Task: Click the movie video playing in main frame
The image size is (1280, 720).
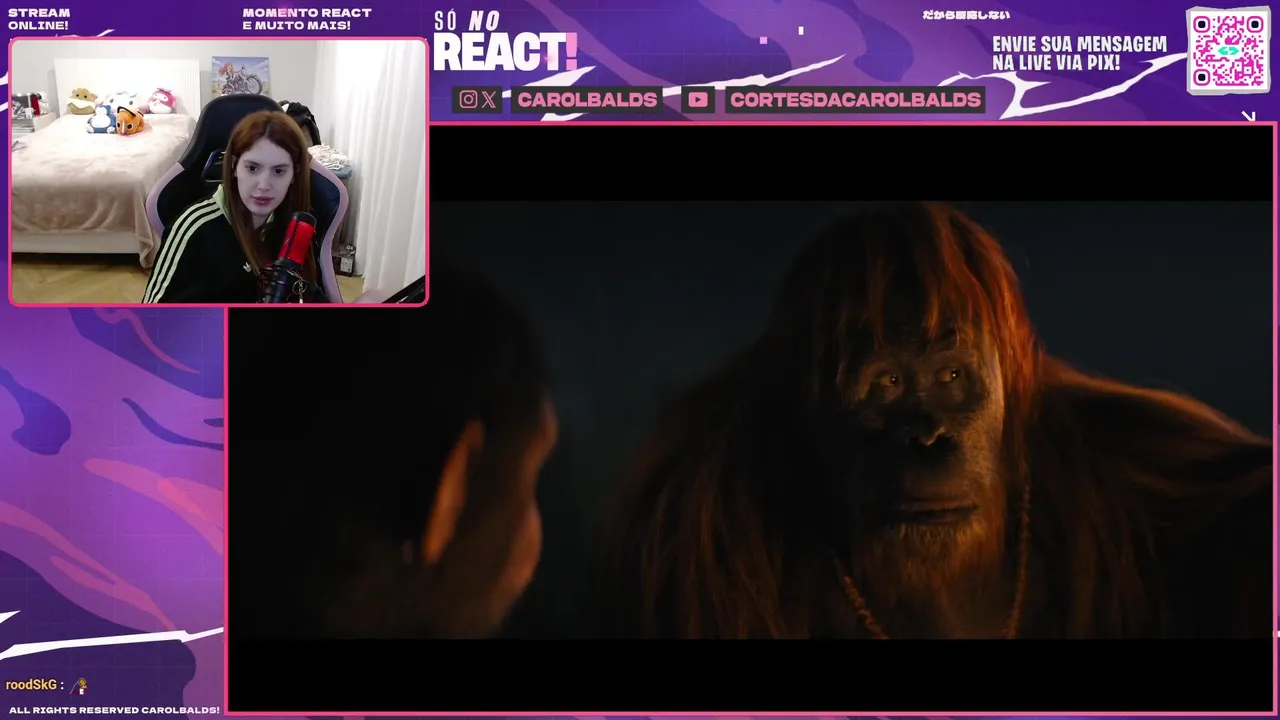Action: click(x=751, y=418)
